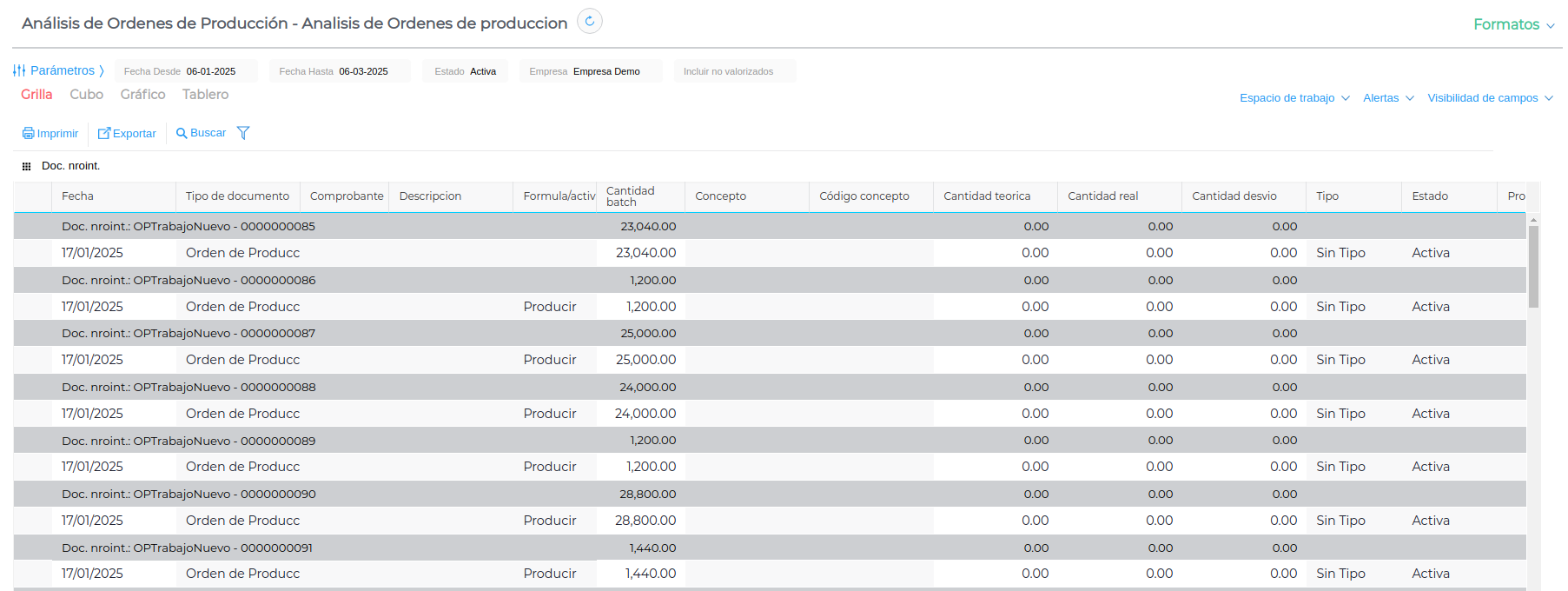Click the Parámetros sliders icon
1568x591 pixels.
tap(19, 70)
